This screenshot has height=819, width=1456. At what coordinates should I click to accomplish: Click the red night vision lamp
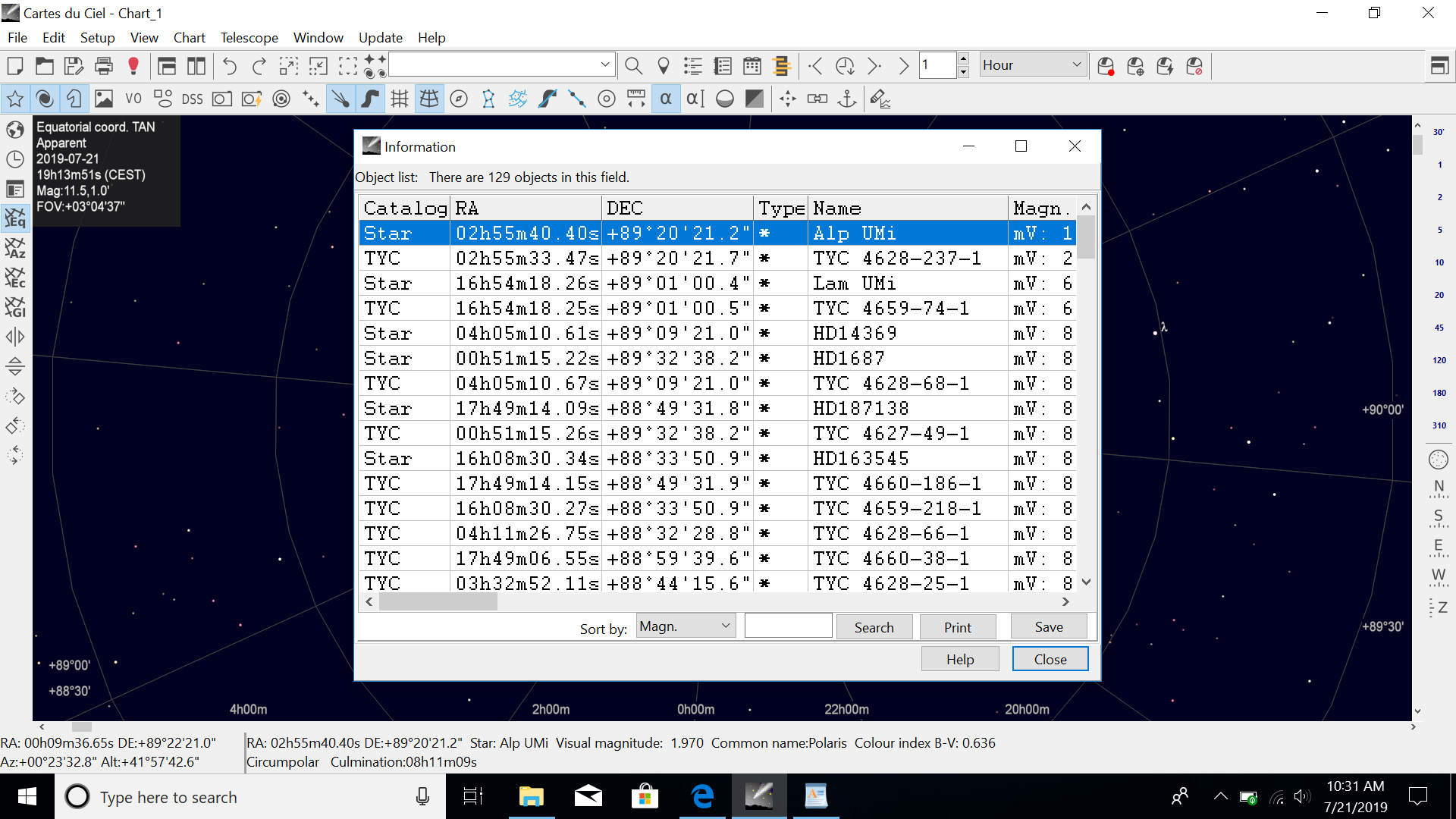tap(133, 66)
